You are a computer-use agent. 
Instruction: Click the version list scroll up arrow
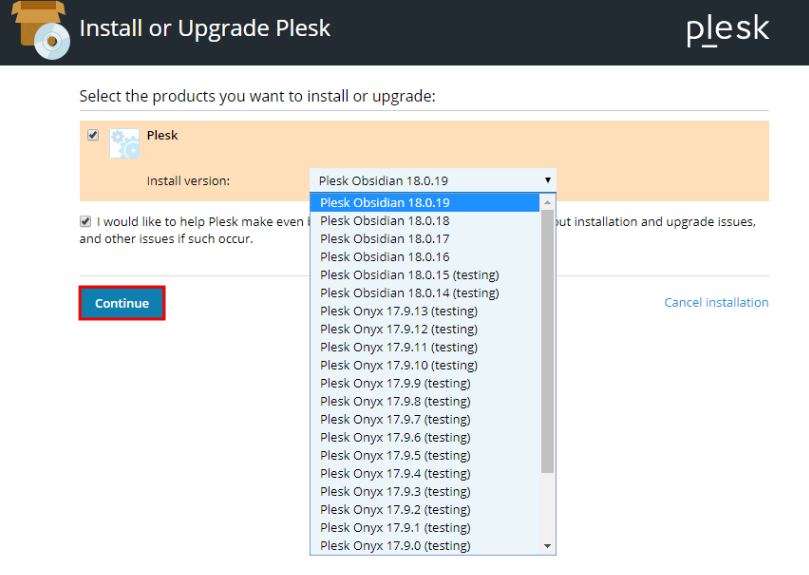pos(547,202)
